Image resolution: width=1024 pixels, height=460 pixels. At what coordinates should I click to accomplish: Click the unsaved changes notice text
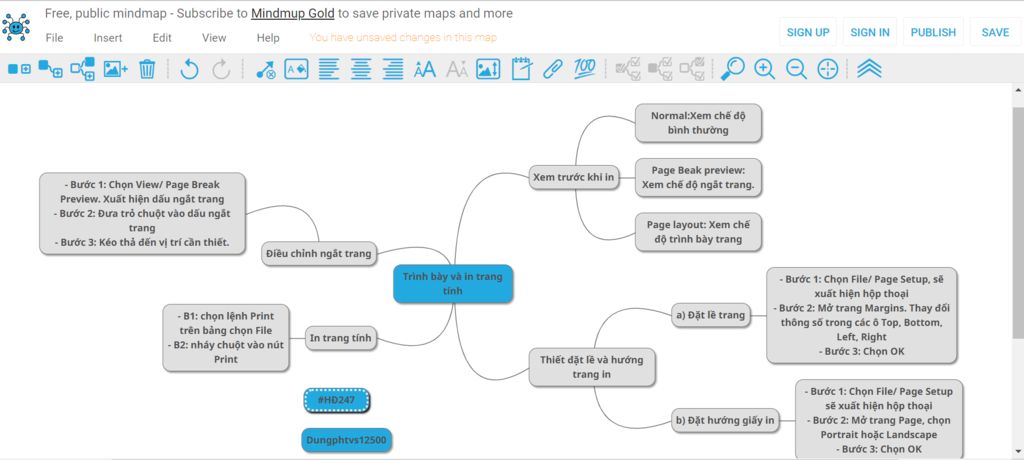pos(403,37)
